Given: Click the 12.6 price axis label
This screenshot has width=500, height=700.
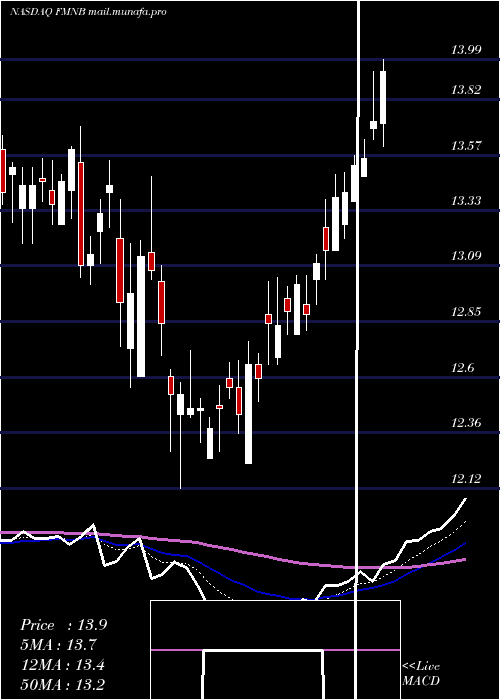Looking at the screenshot, I should click(x=462, y=368).
